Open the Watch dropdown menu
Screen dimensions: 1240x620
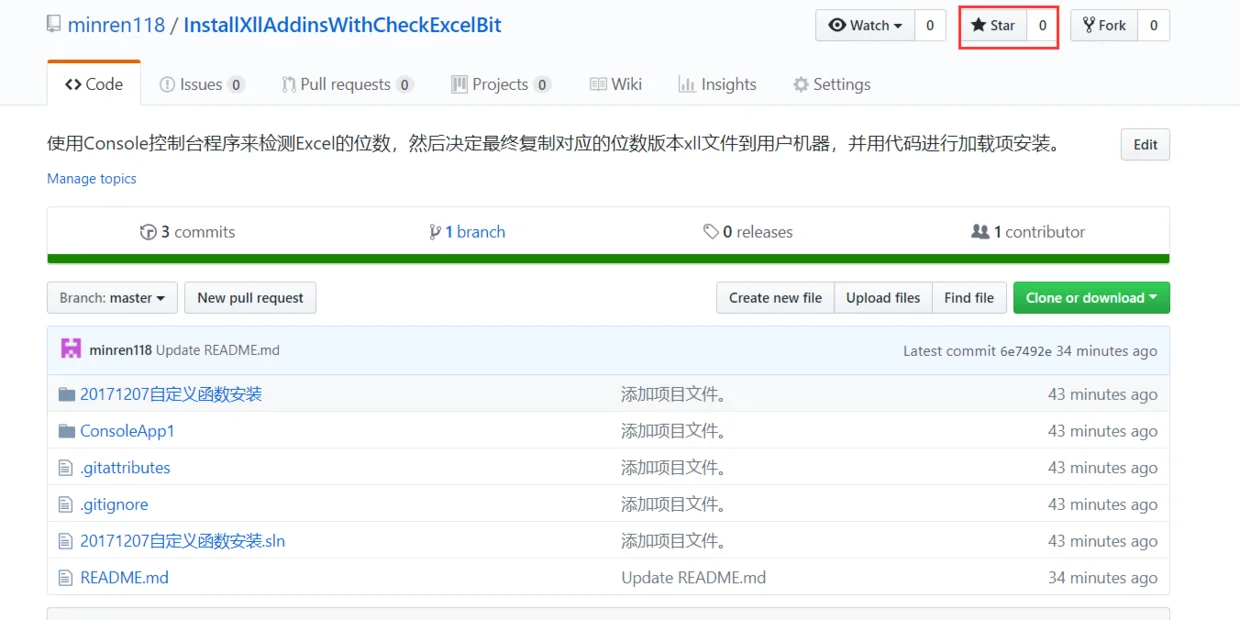(865, 25)
